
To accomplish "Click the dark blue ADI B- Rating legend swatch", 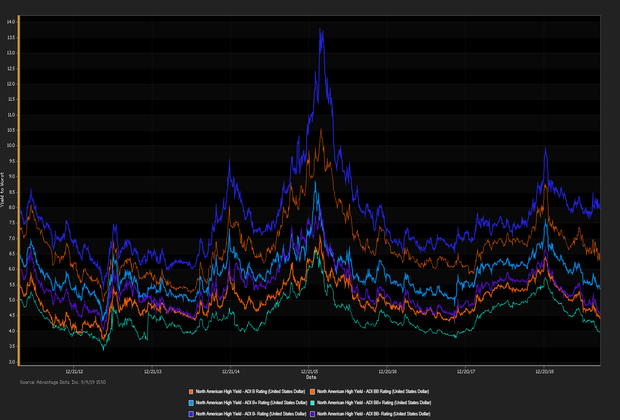I will point(191,414).
